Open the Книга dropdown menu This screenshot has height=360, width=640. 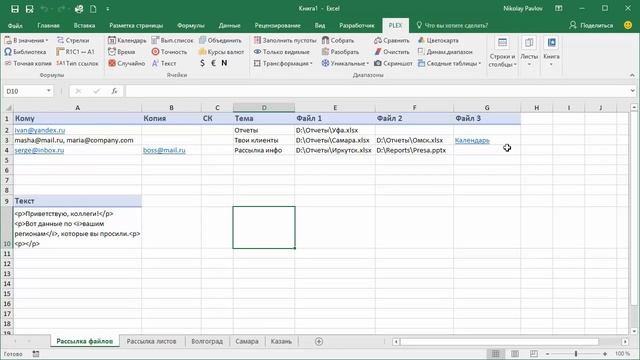pyautogui.click(x=551, y=53)
